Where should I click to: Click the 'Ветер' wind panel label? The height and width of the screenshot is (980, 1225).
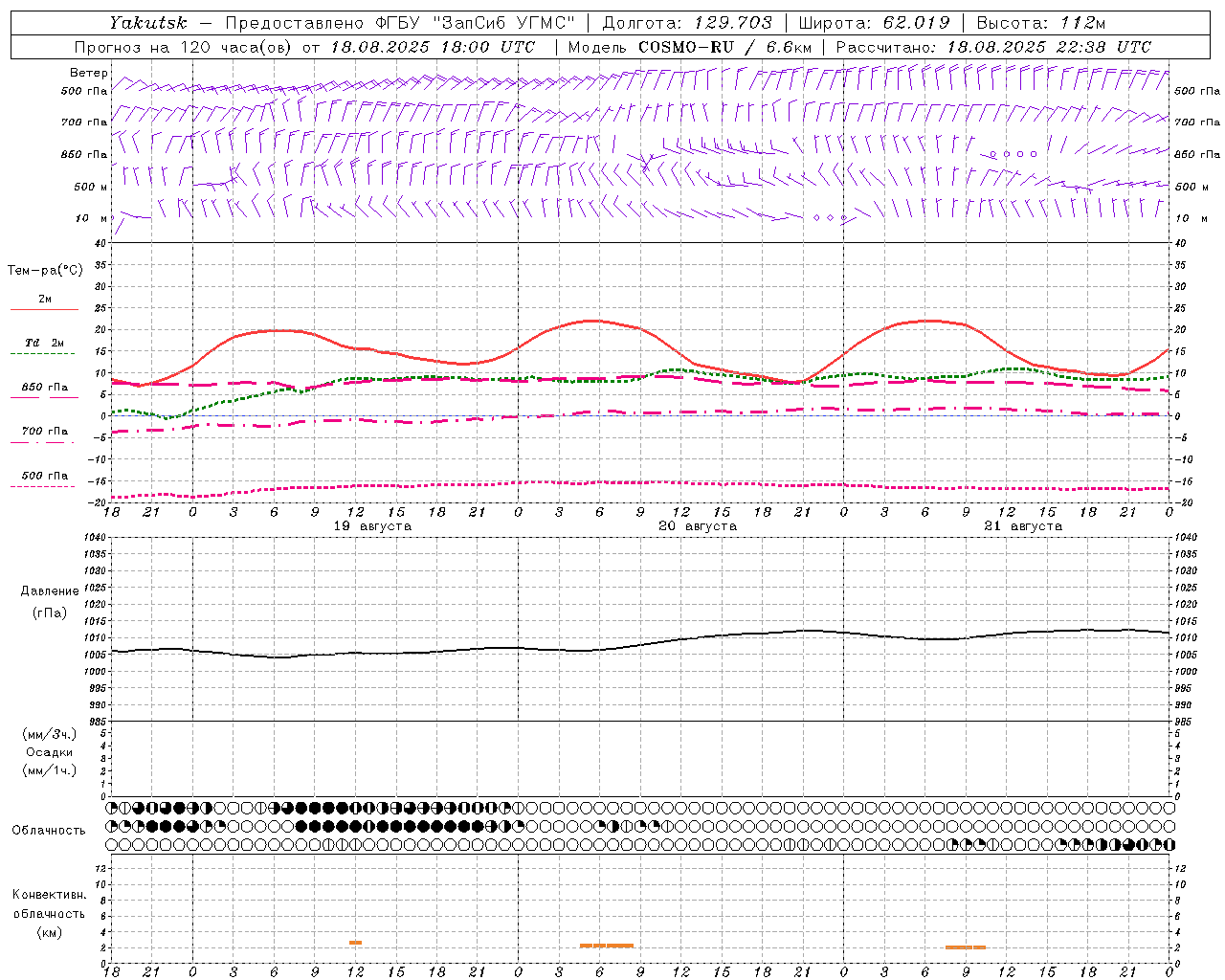(x=88, y=73)
